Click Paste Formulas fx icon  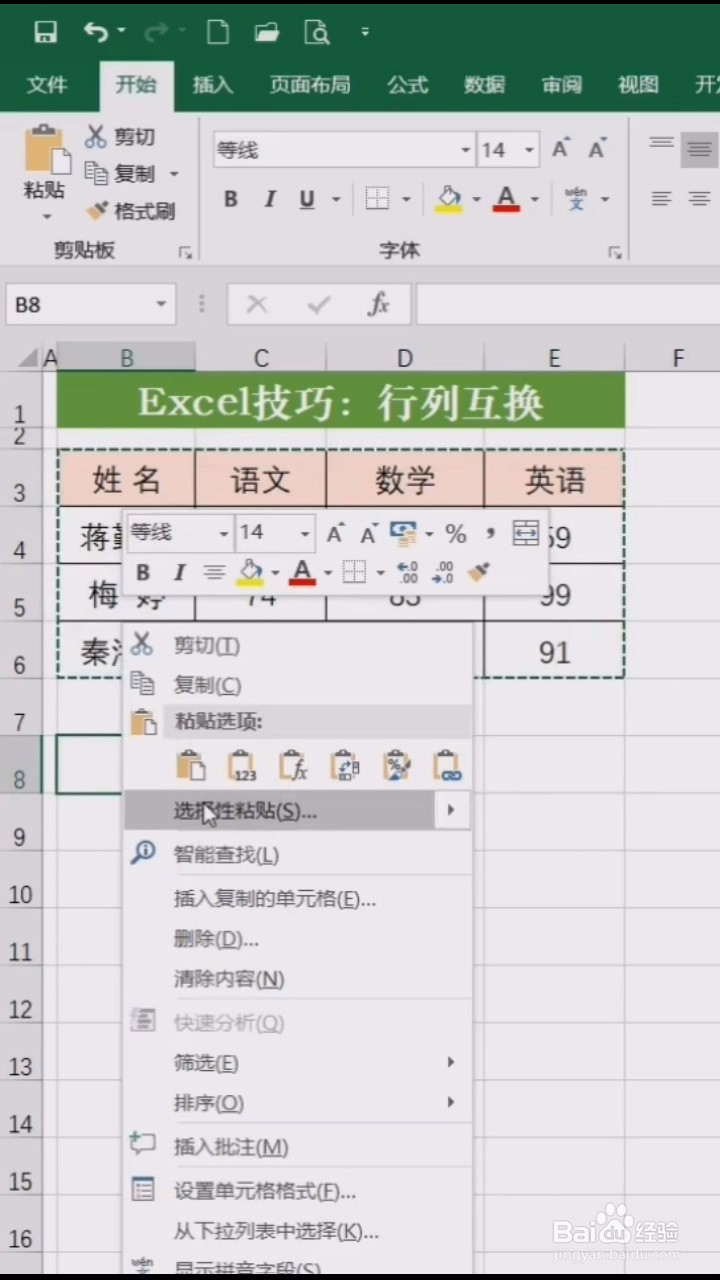pyautogui.click(x=293, y=765)
